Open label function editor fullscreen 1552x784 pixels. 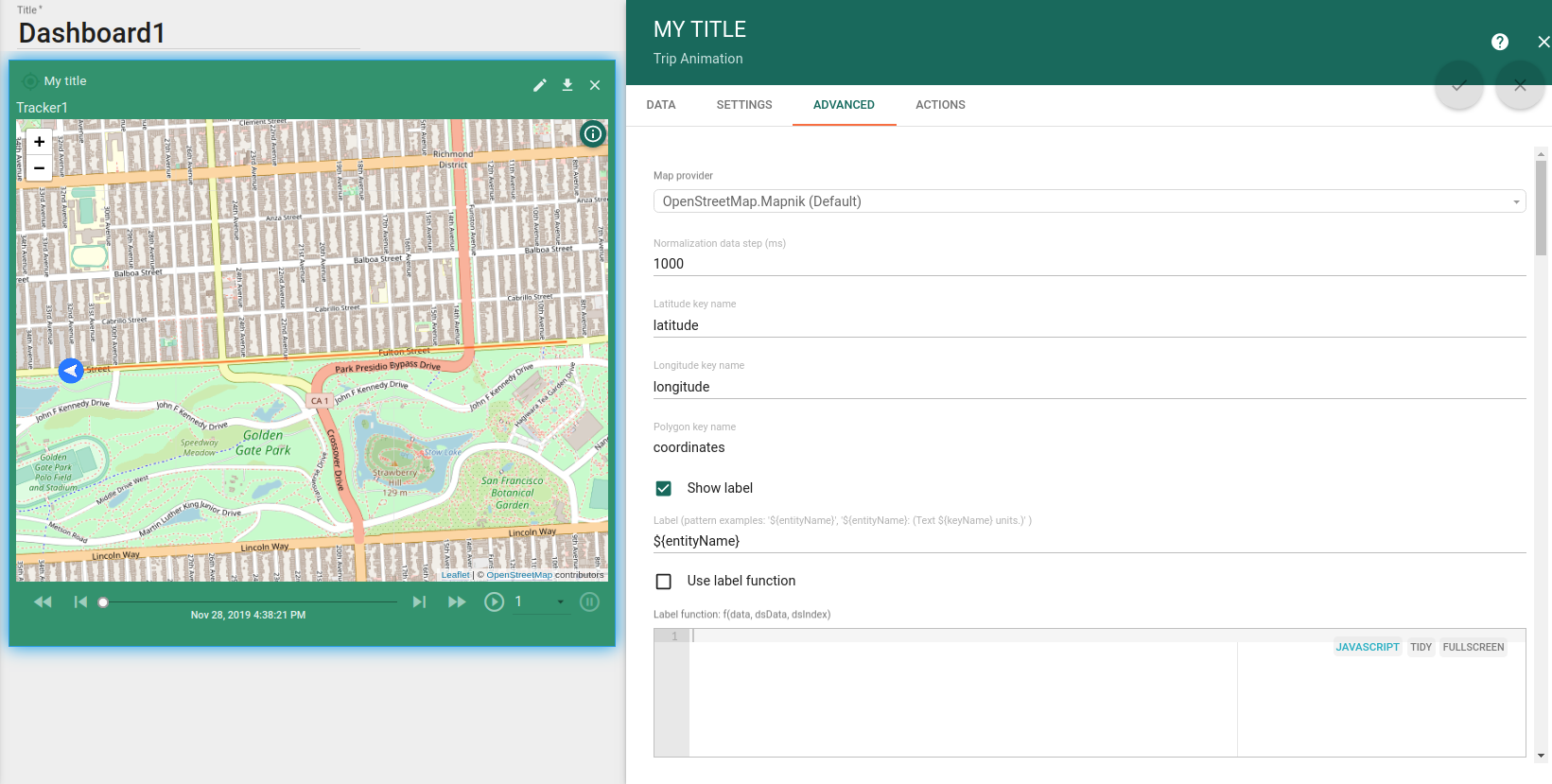pyautogui.click(x=1474, y=647)
